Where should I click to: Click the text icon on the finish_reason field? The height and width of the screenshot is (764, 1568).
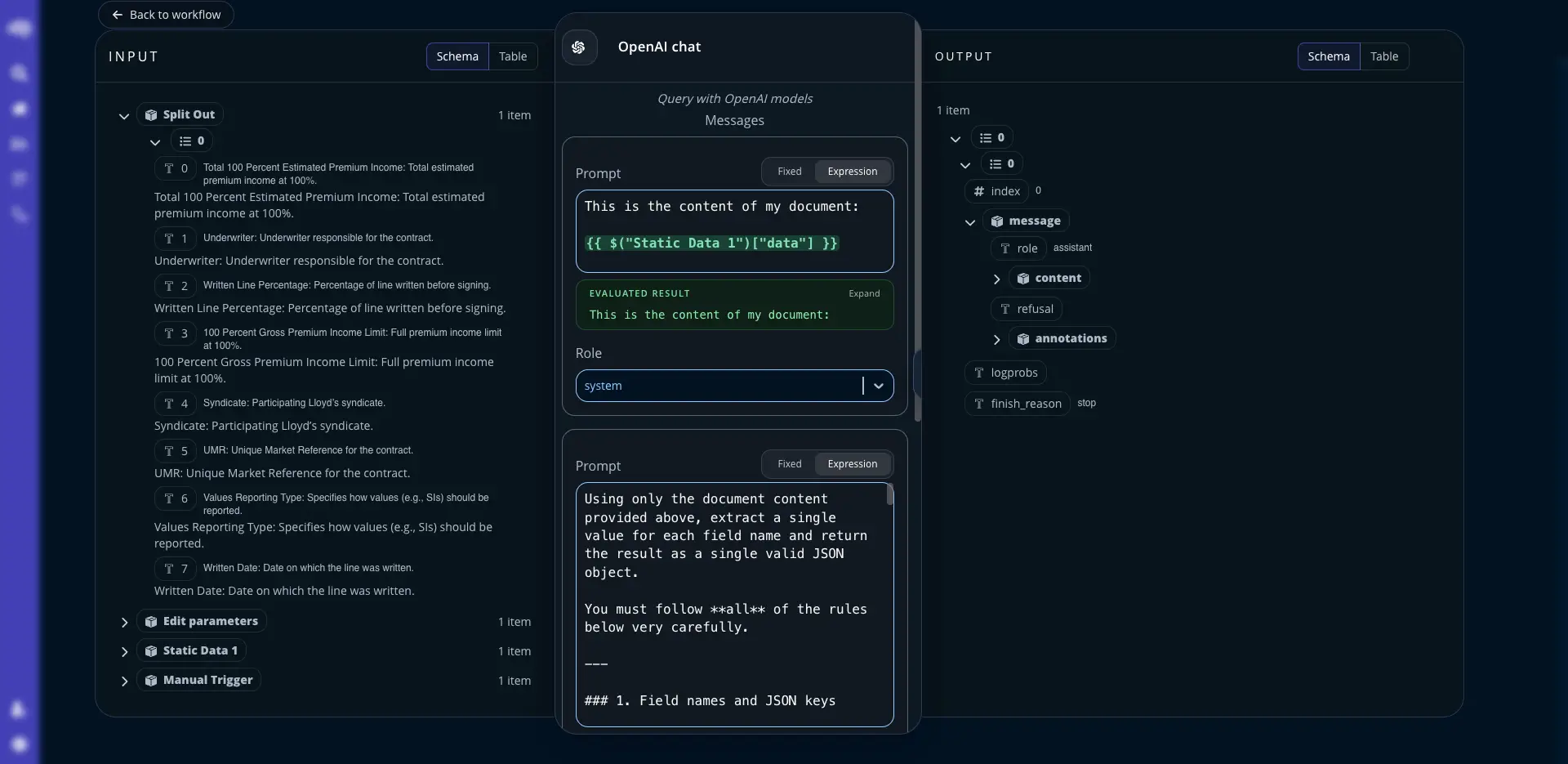click(x=979, y=403)
